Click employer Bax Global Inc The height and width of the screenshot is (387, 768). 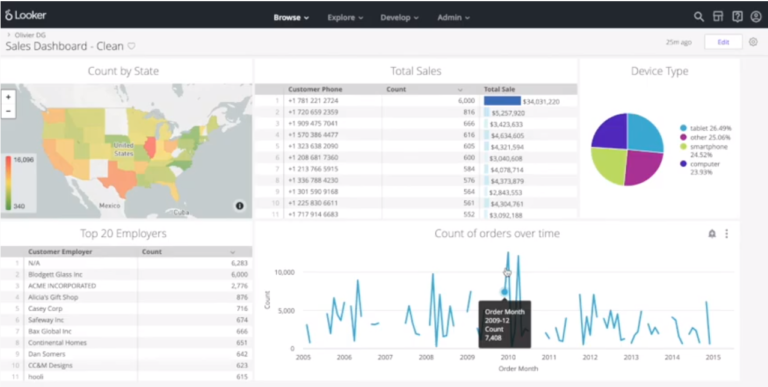50,332
